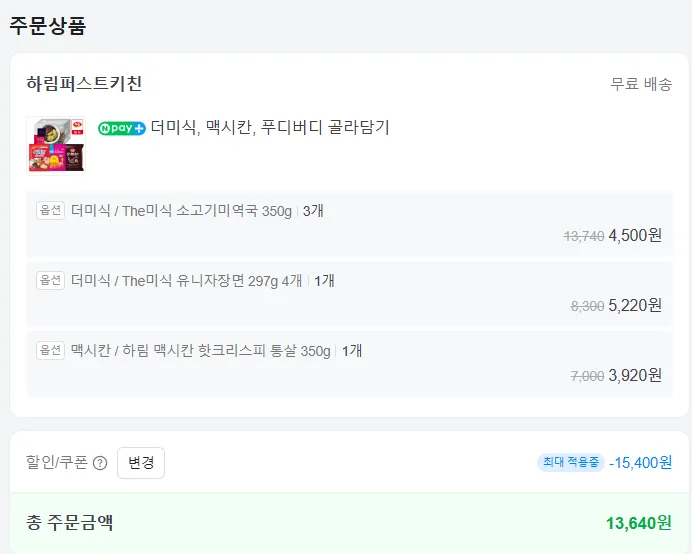Click the 13,640원 total order amount
Screen dimensions: 692x554
(x=638, y=522)
